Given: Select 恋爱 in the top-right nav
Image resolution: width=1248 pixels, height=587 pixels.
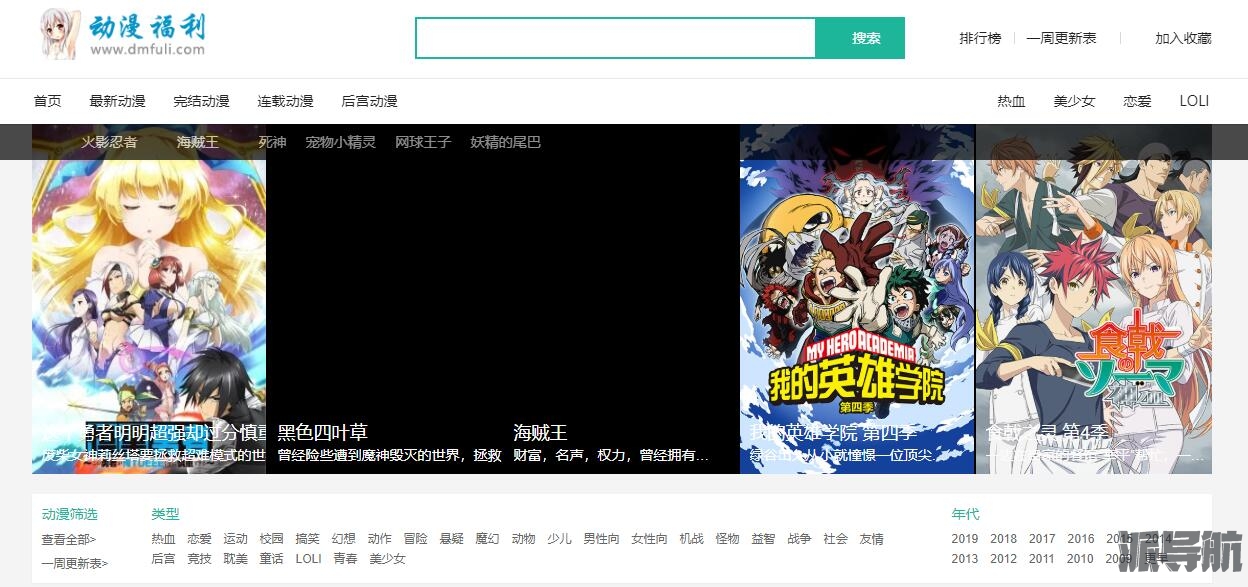Looking at the screenshot, I should click(x=1137, y=101).
